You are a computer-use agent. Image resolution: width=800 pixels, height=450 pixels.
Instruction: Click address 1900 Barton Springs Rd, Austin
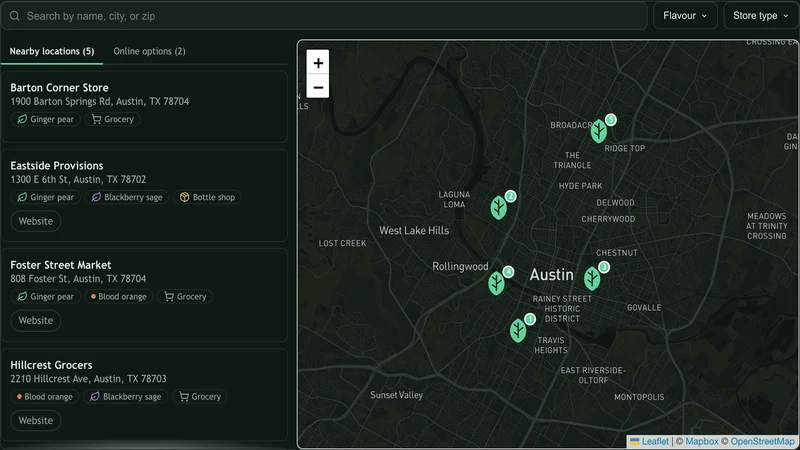point(99,102)
